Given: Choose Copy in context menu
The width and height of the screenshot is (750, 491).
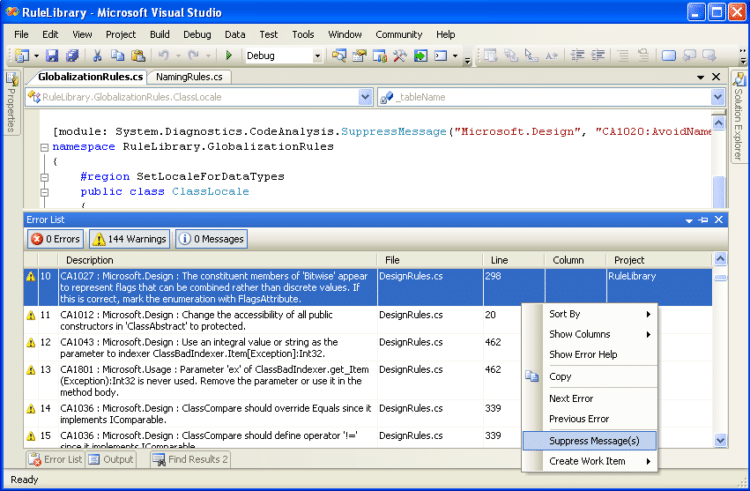Looking at the screenshot, I should coord(590,376).
